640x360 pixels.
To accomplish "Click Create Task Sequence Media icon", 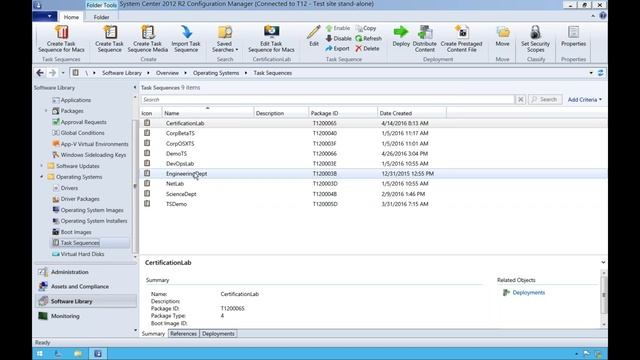I will point(148,38).
